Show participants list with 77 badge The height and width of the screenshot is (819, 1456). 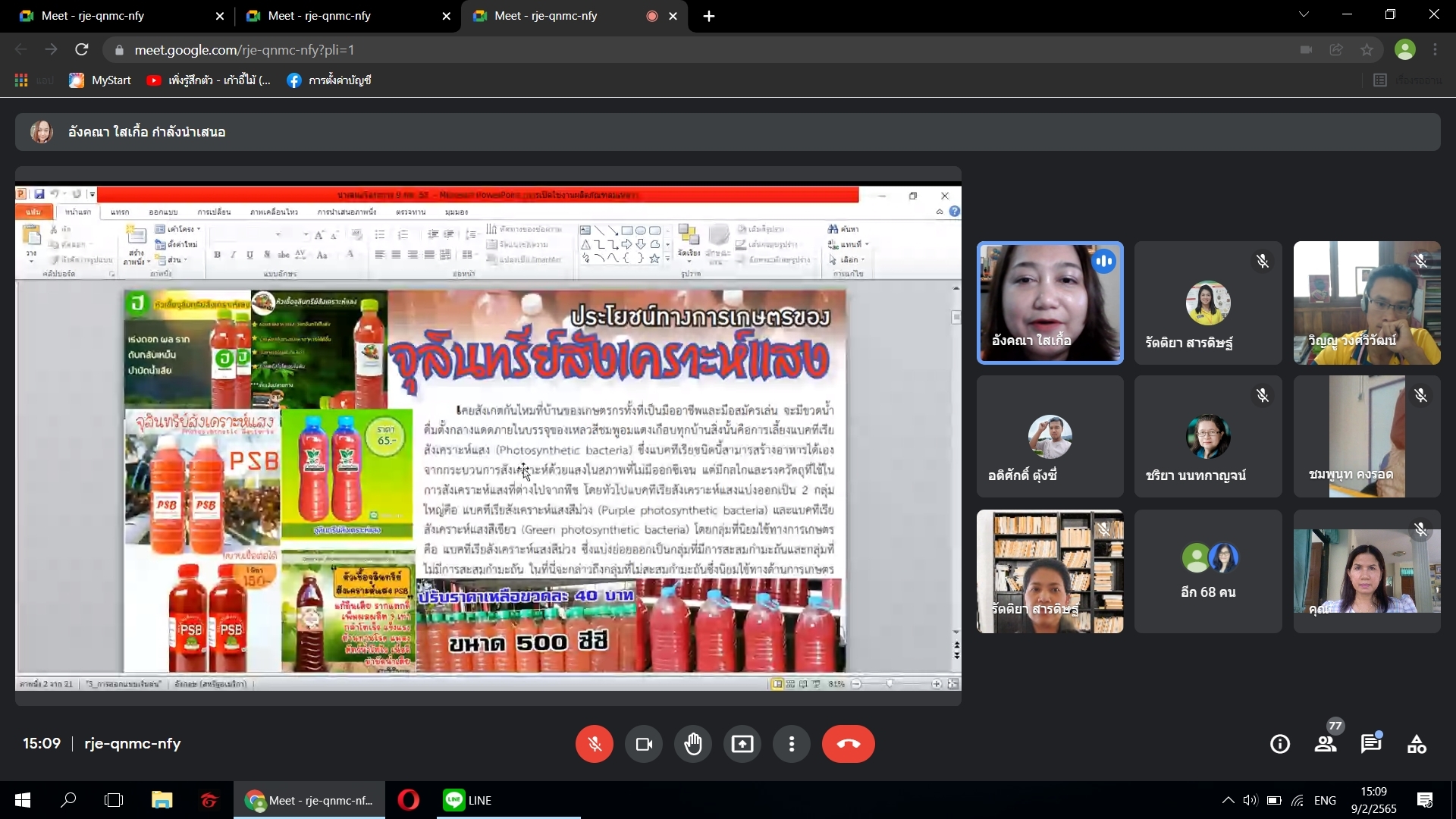(1326, 744)
